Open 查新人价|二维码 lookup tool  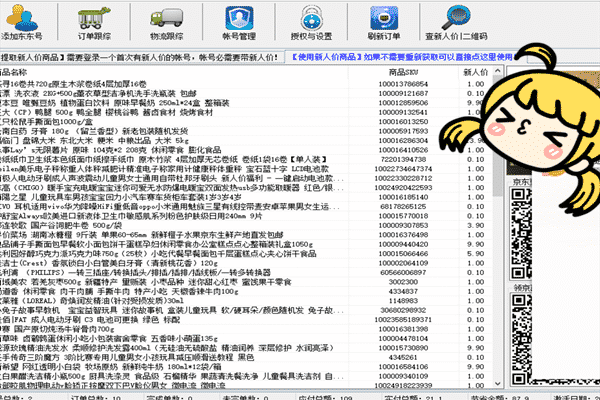pos(456,22)
